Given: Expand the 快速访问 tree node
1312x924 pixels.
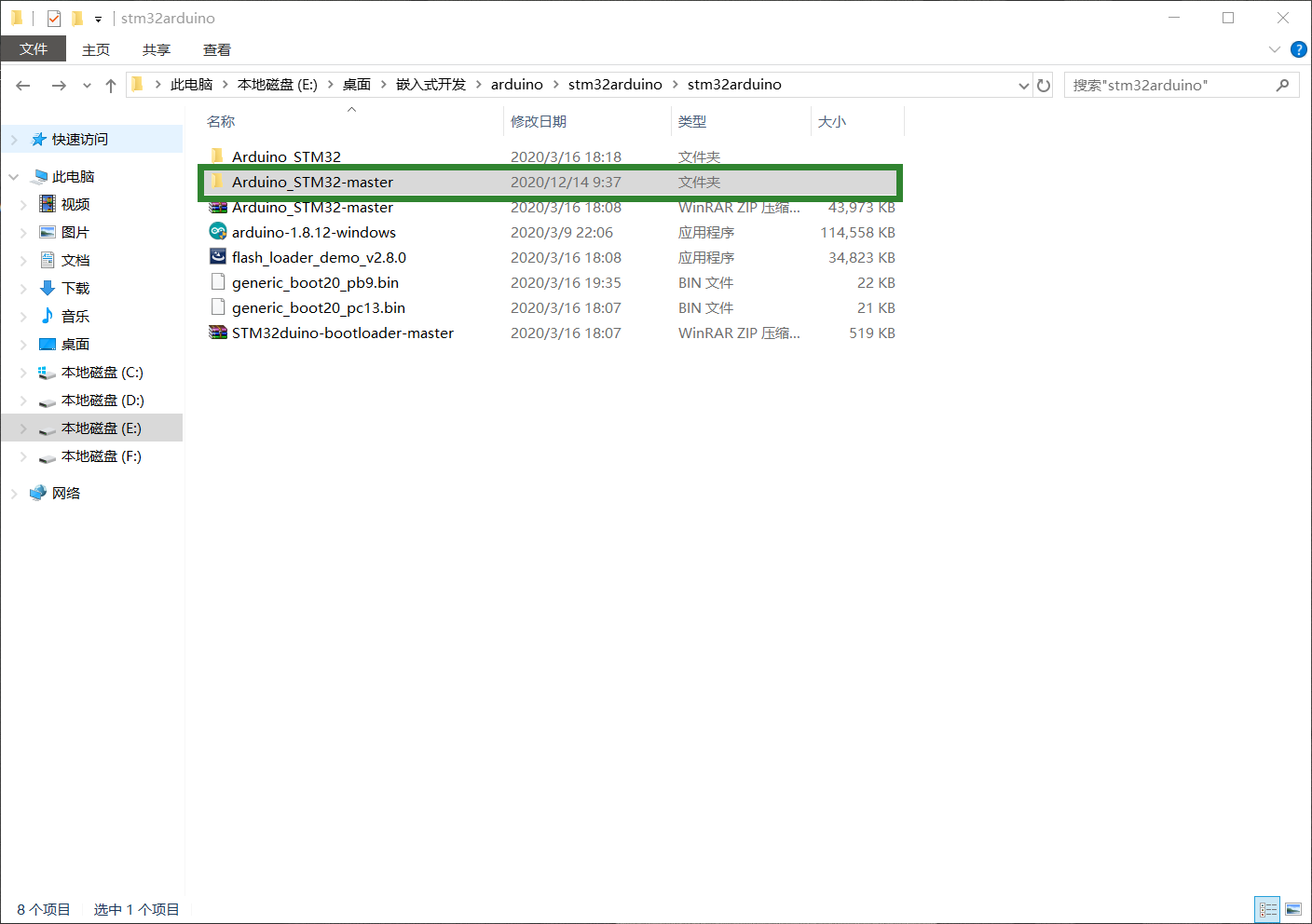Looking at the screenshot, I should coord(14,140).
